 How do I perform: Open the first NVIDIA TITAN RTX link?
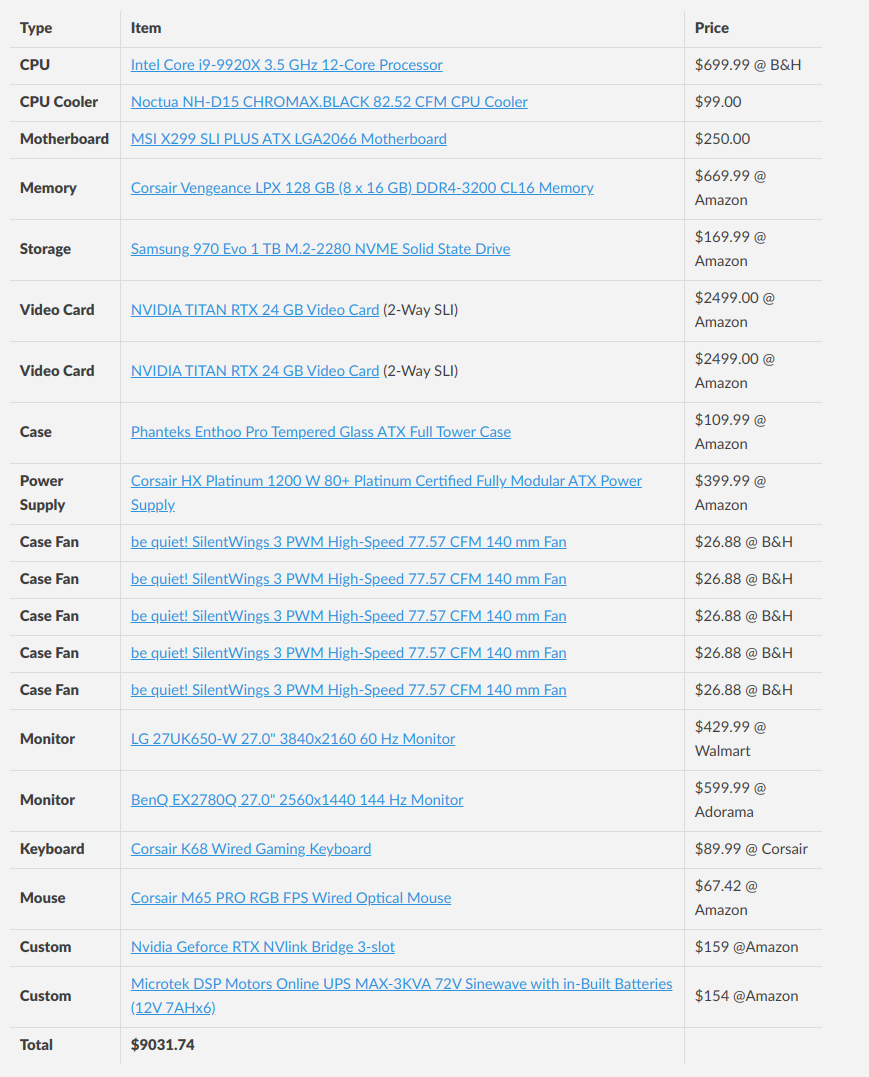point(255,310)
